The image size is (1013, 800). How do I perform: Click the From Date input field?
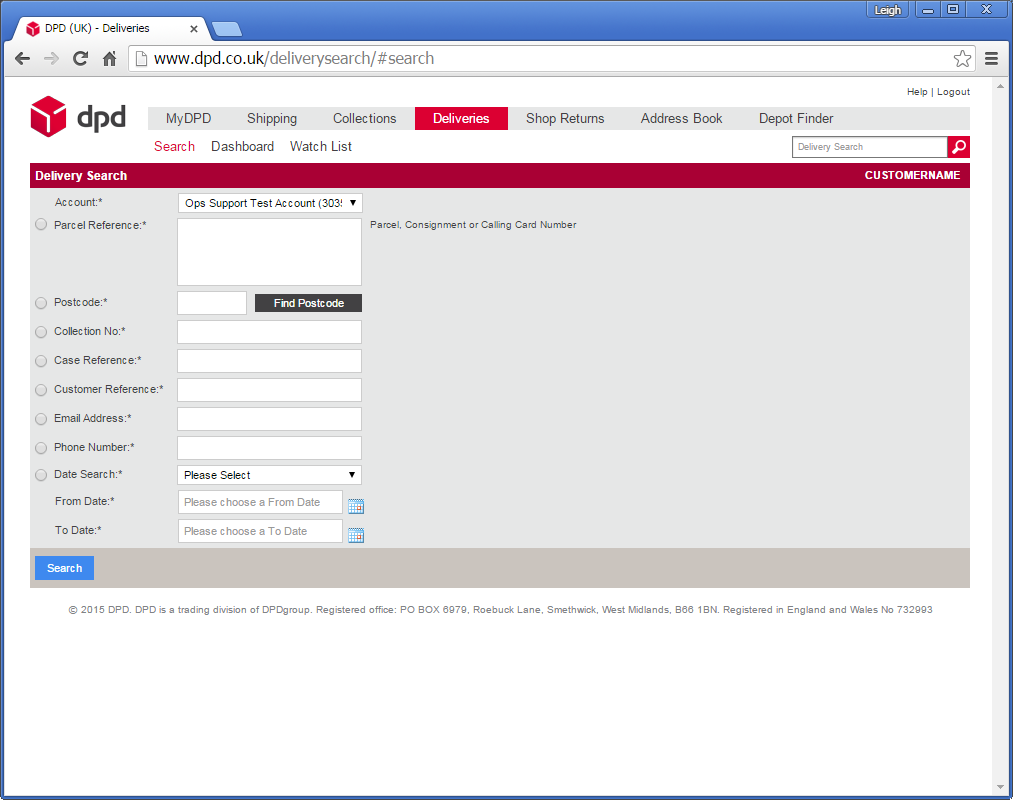tap(260, 502)
